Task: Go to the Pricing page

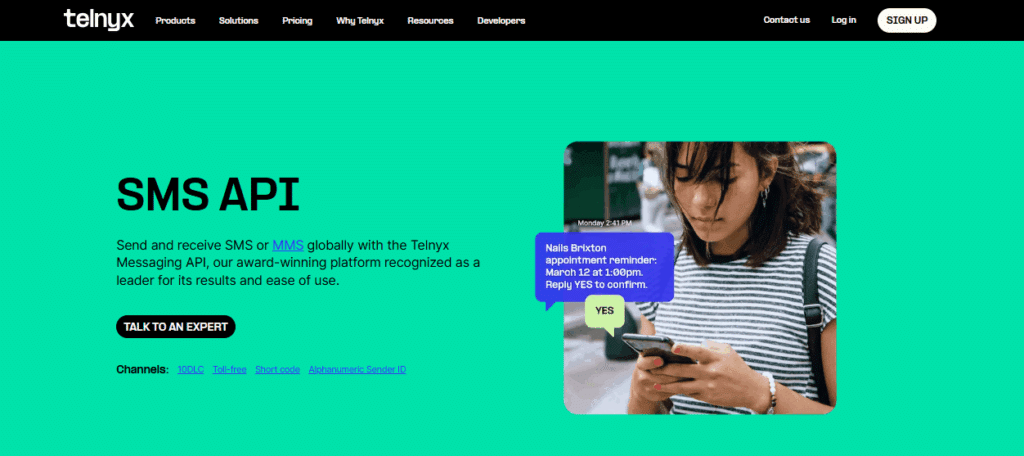Action: click(x=297, y=20)
